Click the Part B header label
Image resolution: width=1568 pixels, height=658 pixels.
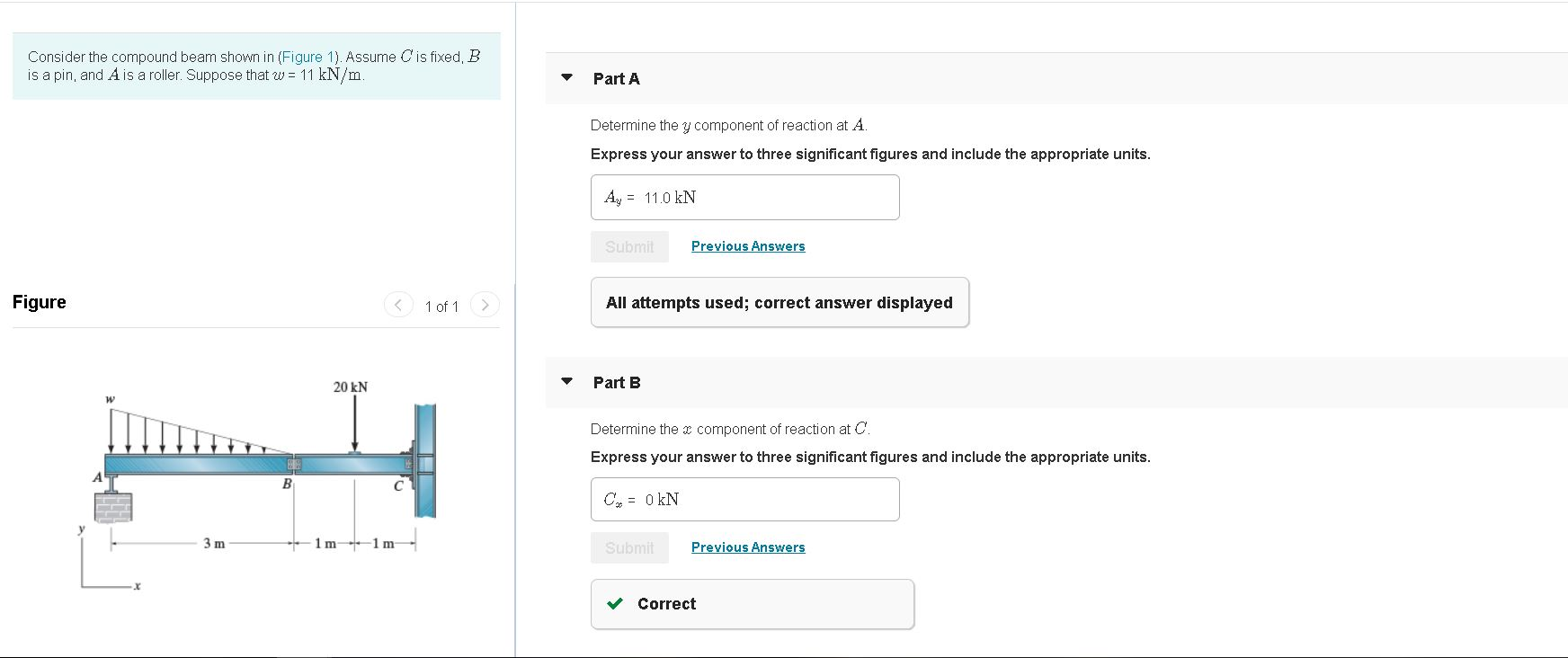point(617,383)
